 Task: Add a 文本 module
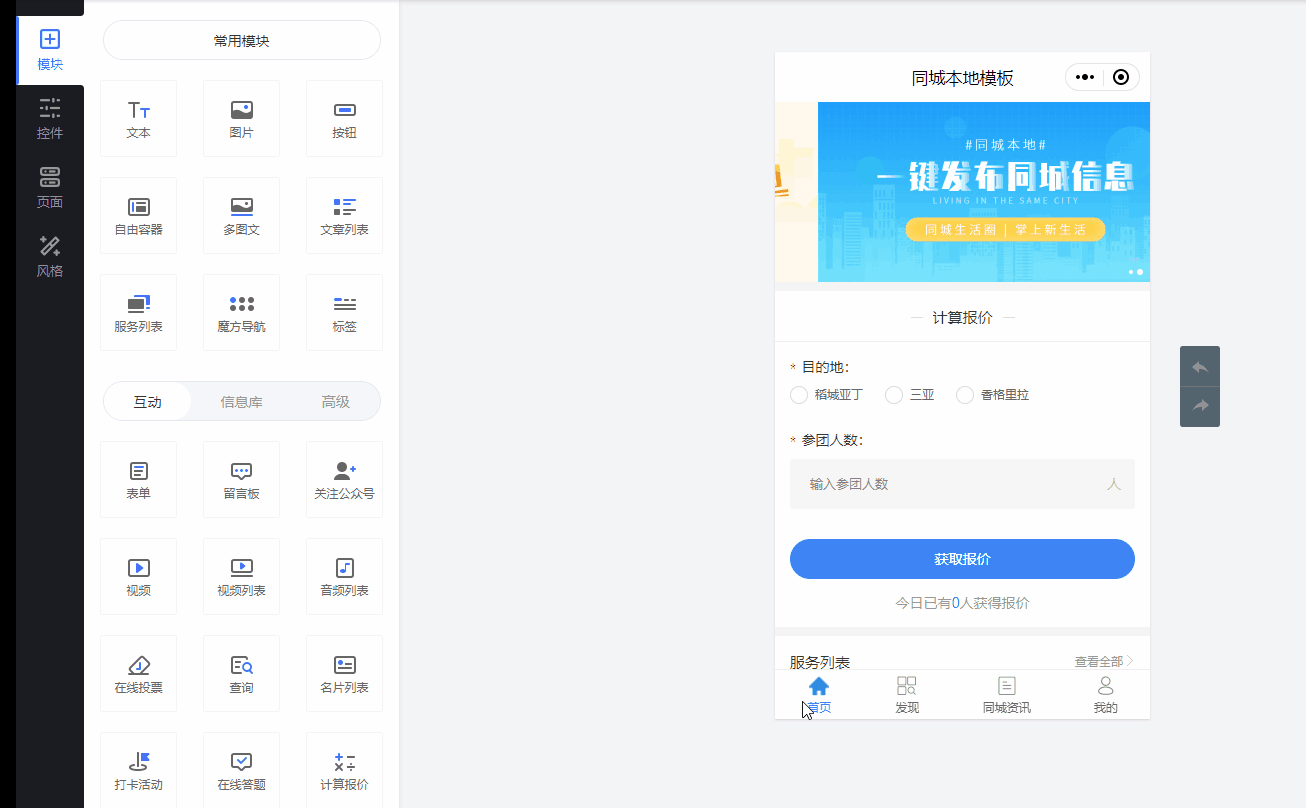(139, 119)
